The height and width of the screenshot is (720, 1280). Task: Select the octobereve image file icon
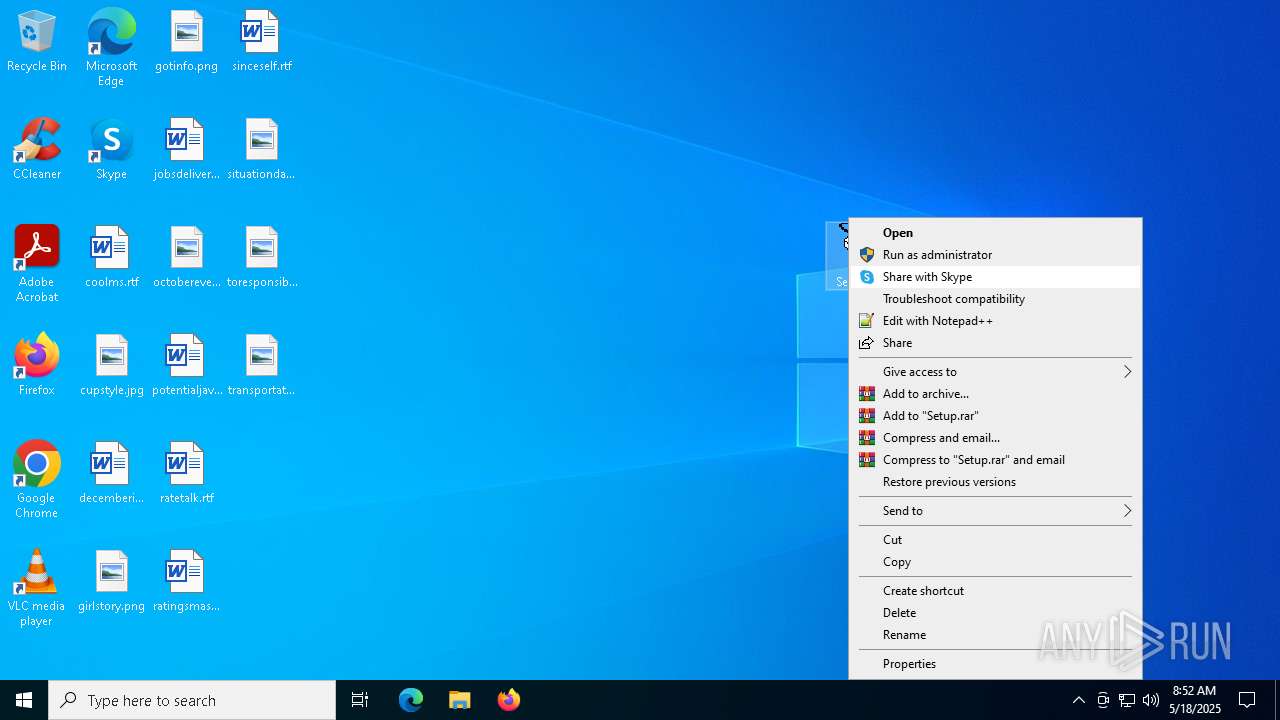[x=186, y=258]
